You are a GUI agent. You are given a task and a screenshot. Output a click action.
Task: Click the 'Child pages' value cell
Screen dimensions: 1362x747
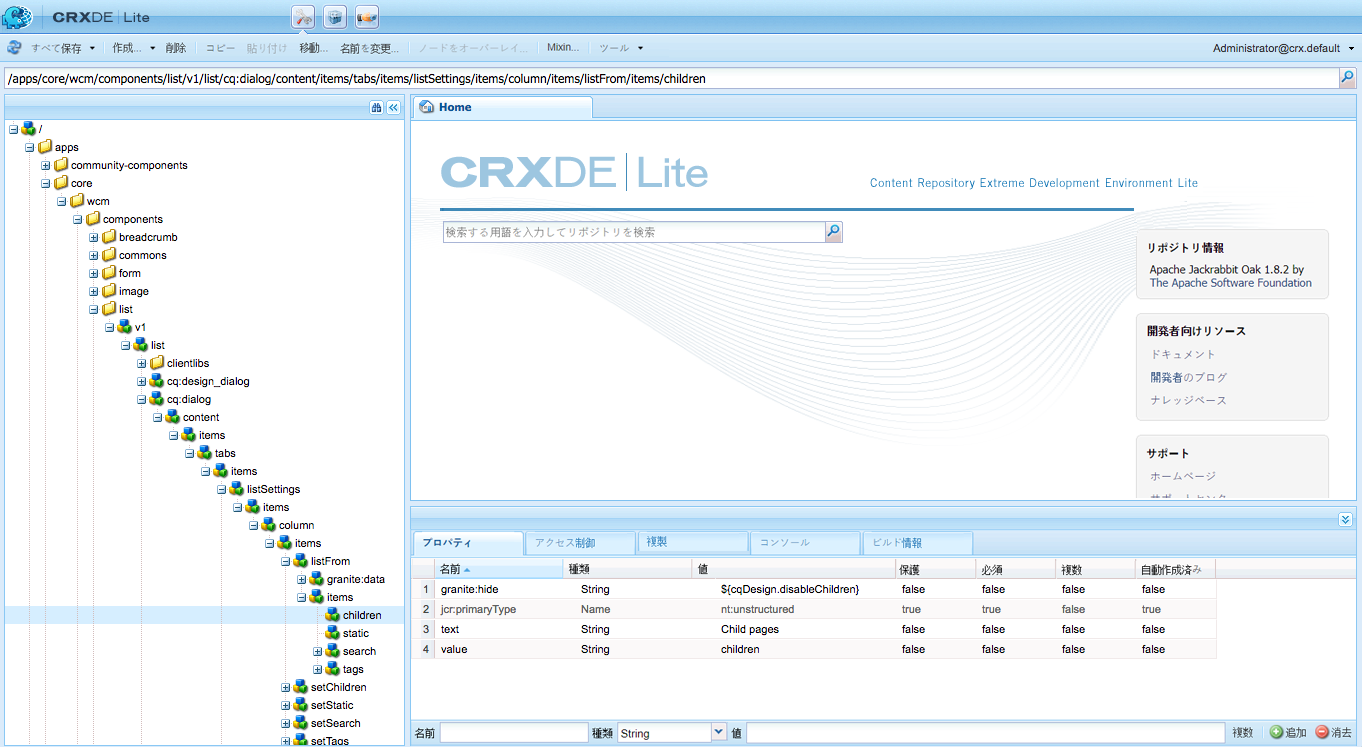tap(749, 629)
